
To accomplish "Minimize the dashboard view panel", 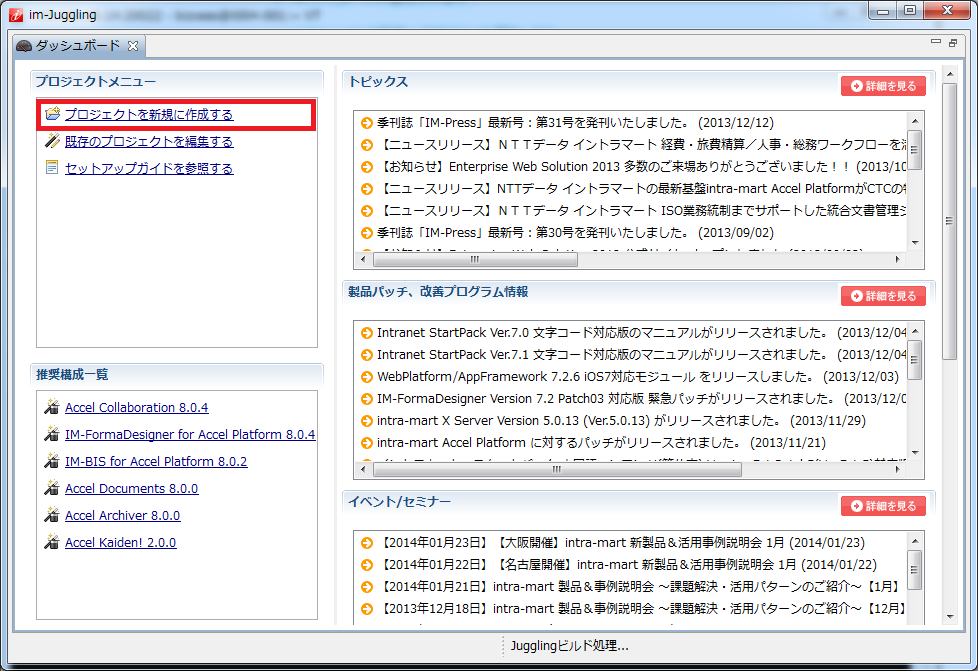I will tap(936, 41).
